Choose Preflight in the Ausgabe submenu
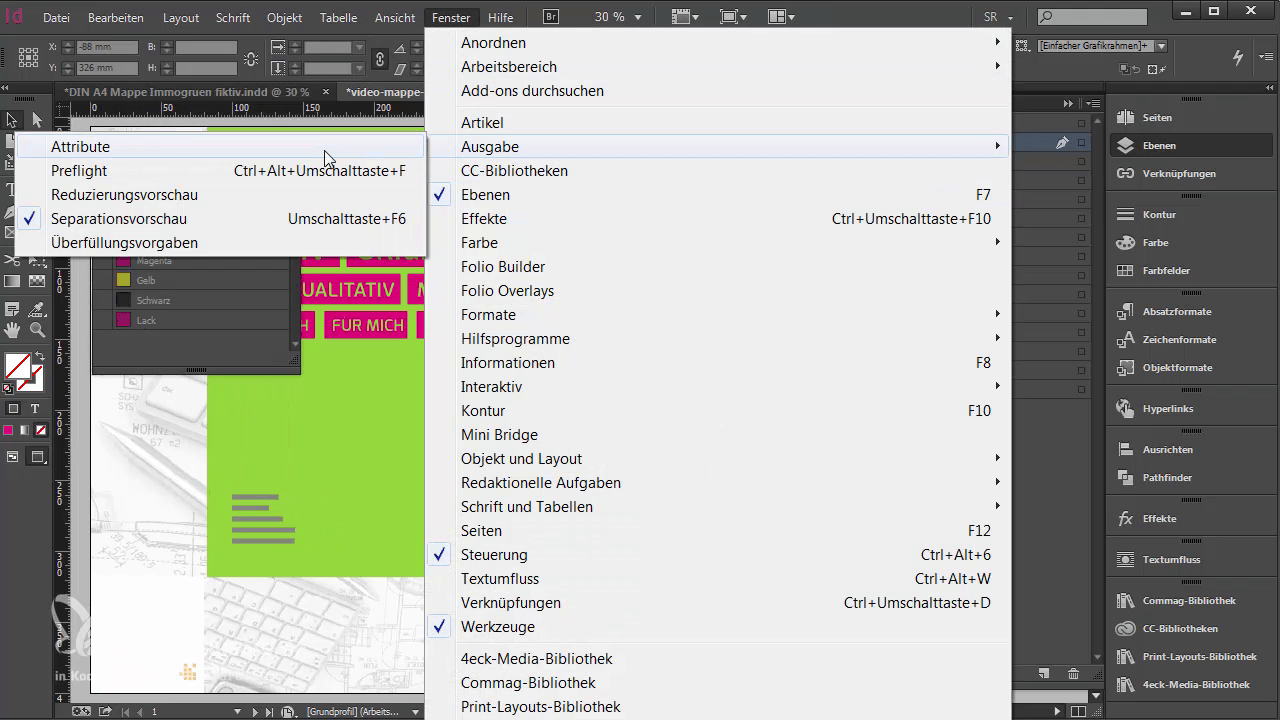This screenshot has width=1280, height=720. coord(222,171)
